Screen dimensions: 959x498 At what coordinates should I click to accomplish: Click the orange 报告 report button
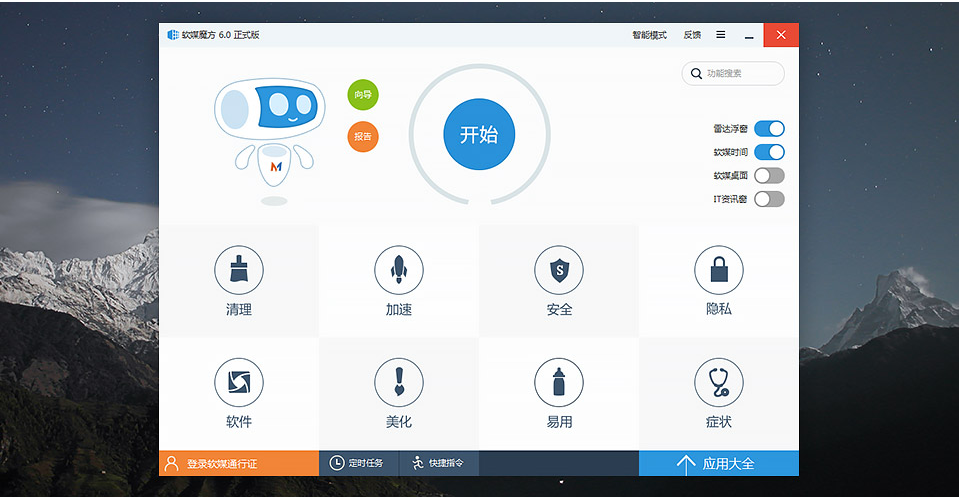[x=363, y=136]
